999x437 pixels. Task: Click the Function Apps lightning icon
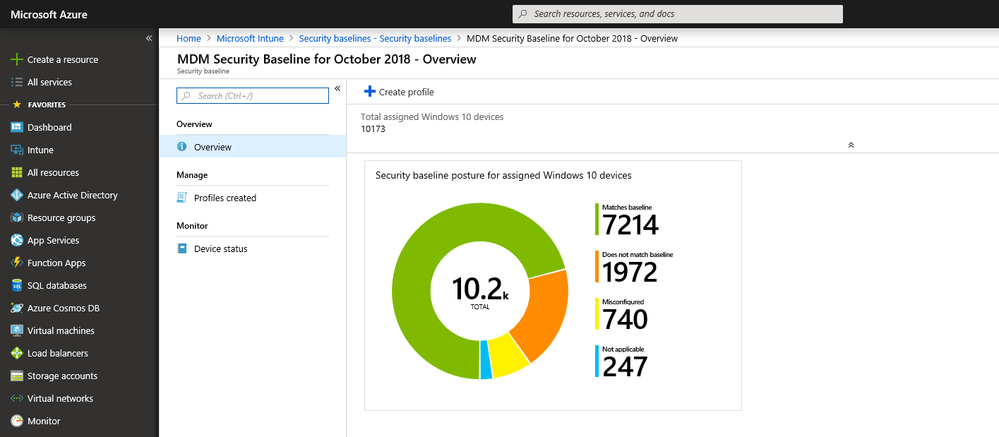click(x=17, y=263)
